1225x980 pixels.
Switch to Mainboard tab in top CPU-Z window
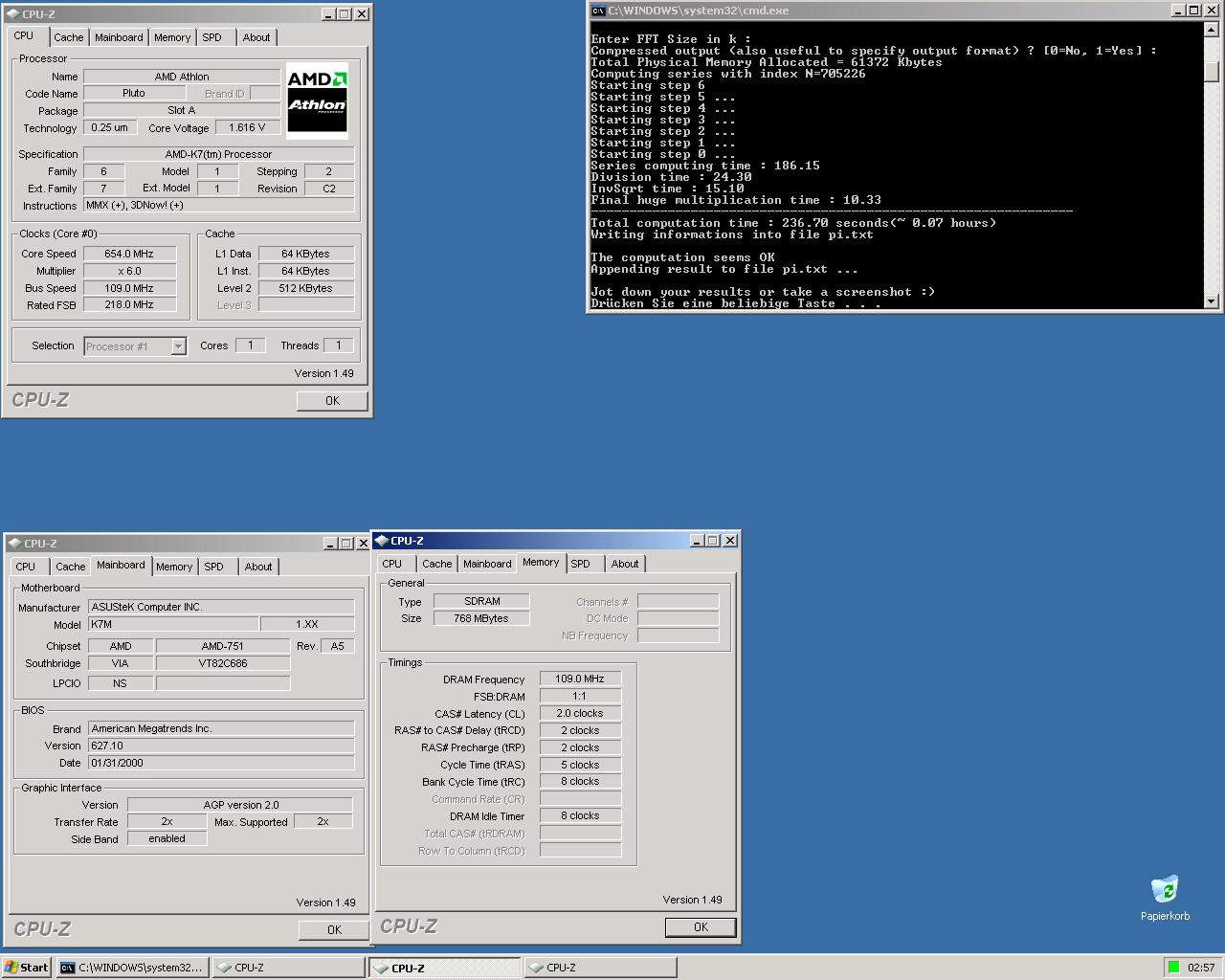click(x=119, y=37)
